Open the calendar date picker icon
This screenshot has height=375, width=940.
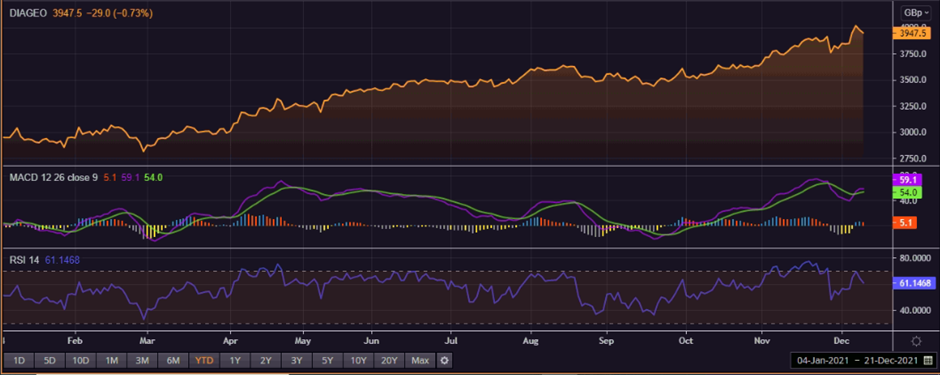click(928, 361)
